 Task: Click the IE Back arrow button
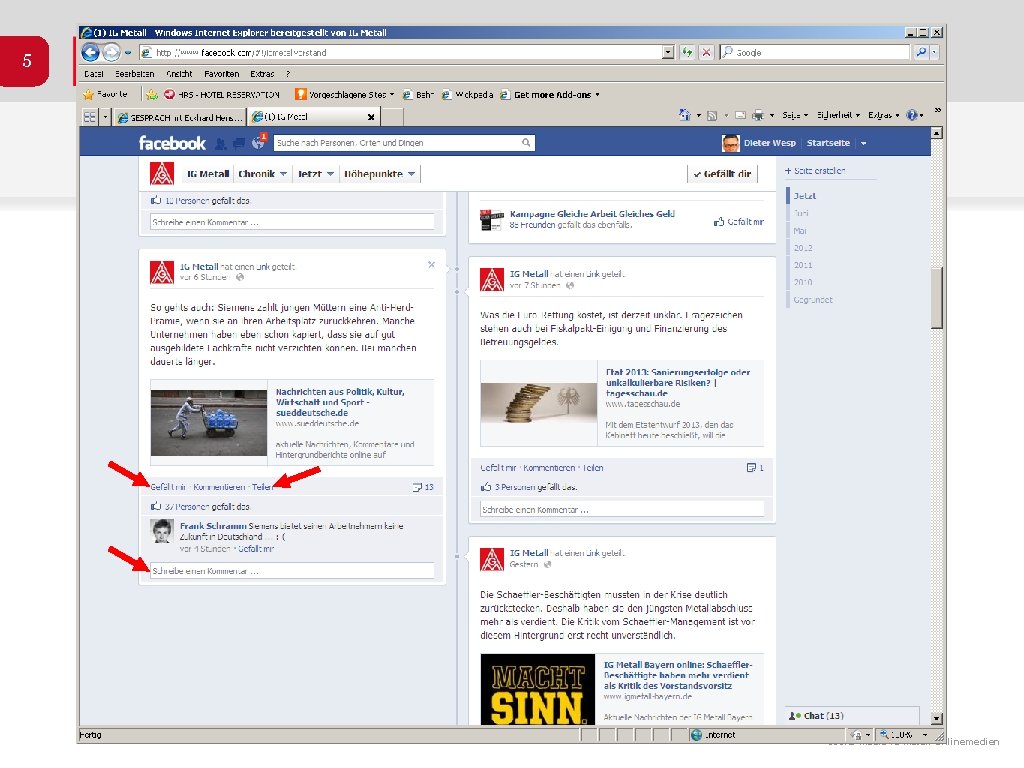point(91,52)
